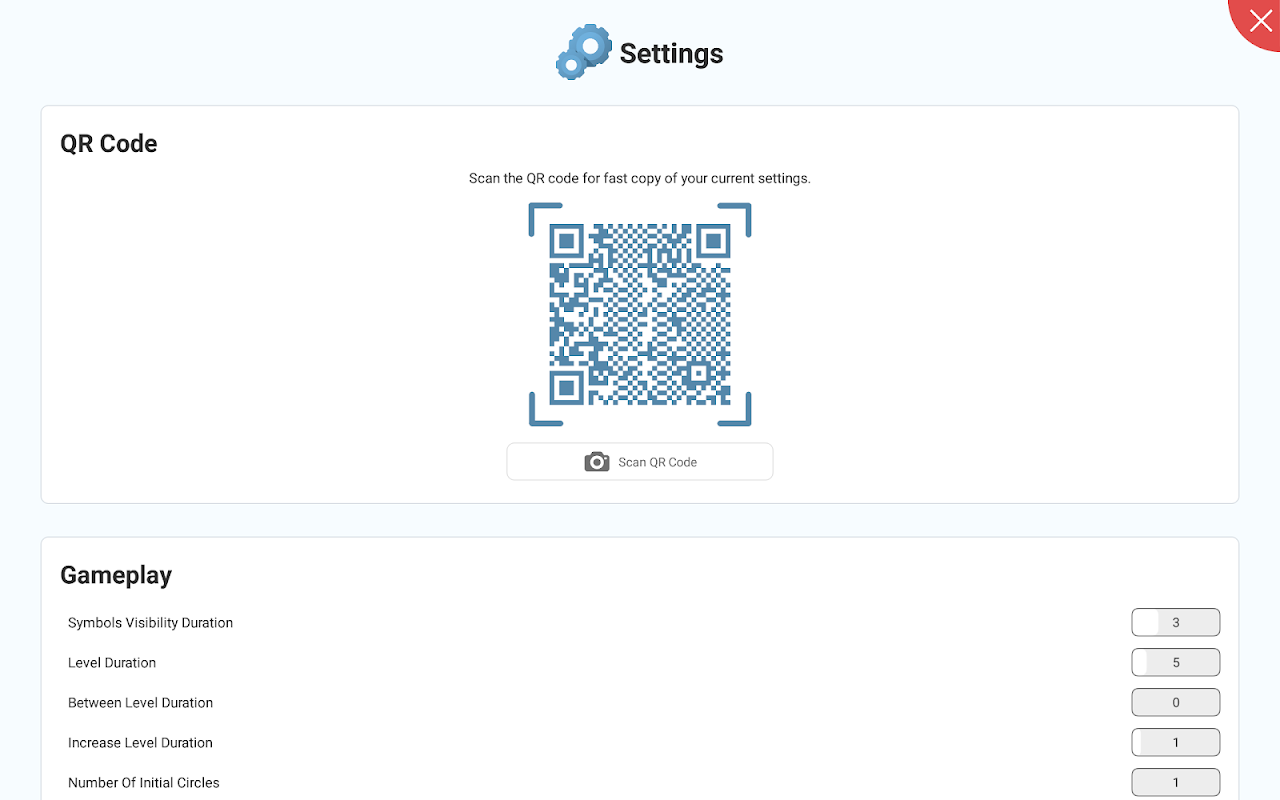
Task: Click the Scan QR Code button text
Action: 657,462
